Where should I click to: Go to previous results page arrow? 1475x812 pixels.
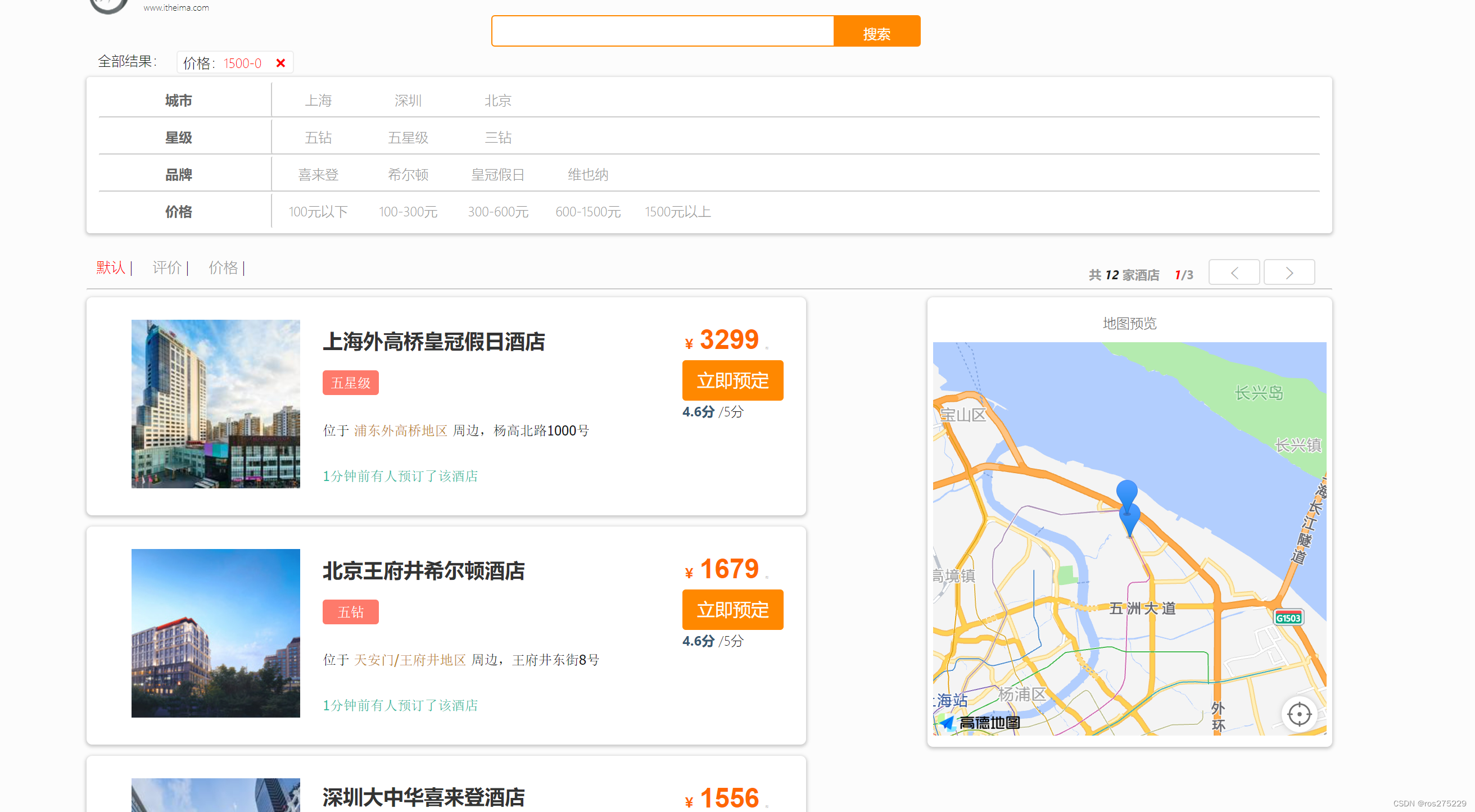(x=1234, y=273)
